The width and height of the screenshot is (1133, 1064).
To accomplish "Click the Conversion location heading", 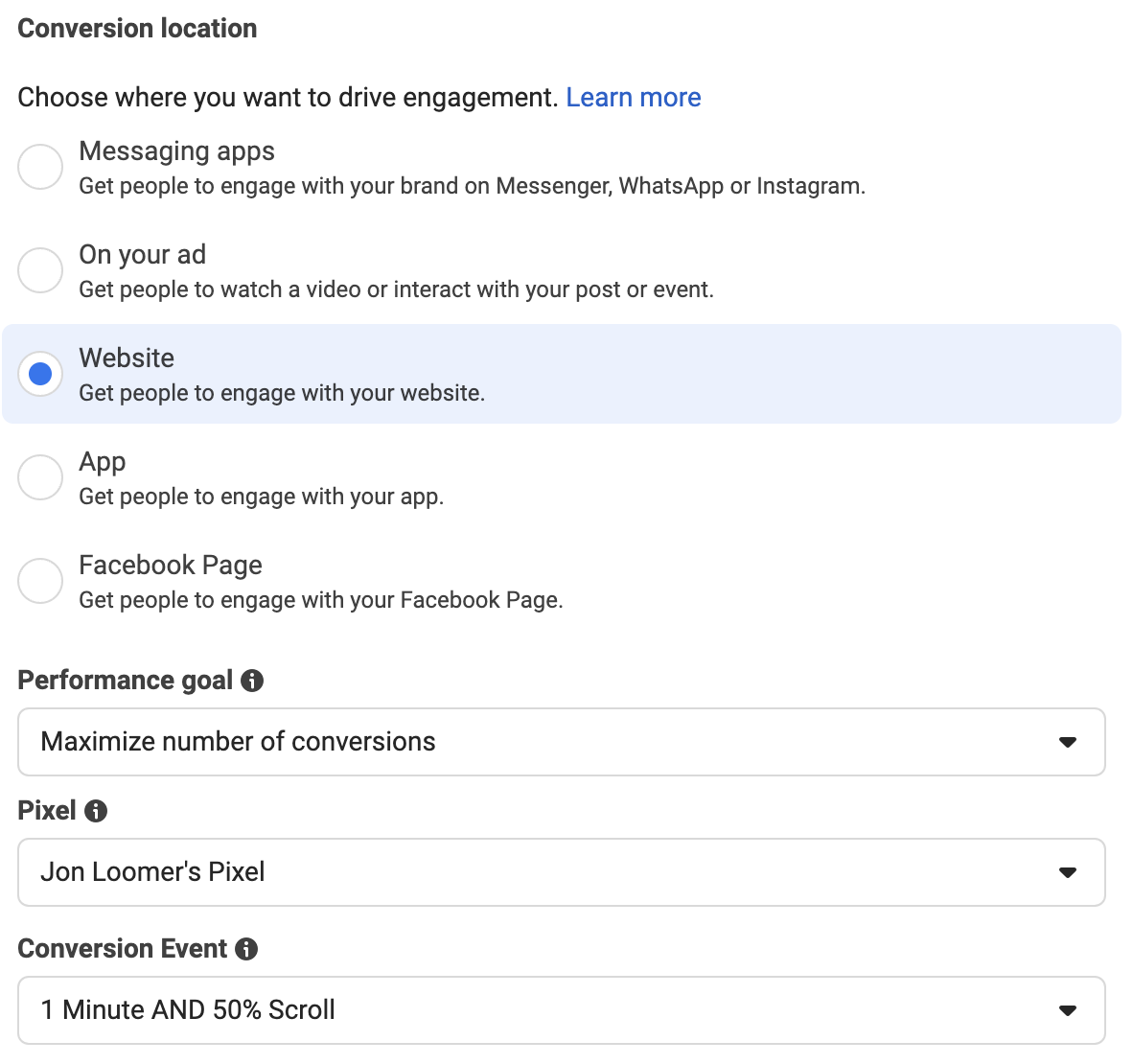I will (137, 28).
